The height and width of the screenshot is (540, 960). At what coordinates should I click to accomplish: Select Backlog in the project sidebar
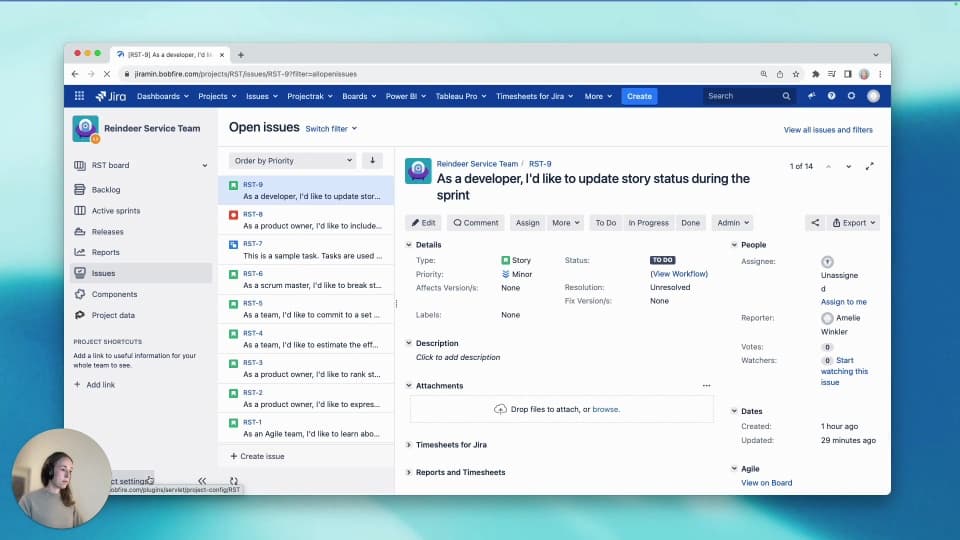[x=106, y=190]
